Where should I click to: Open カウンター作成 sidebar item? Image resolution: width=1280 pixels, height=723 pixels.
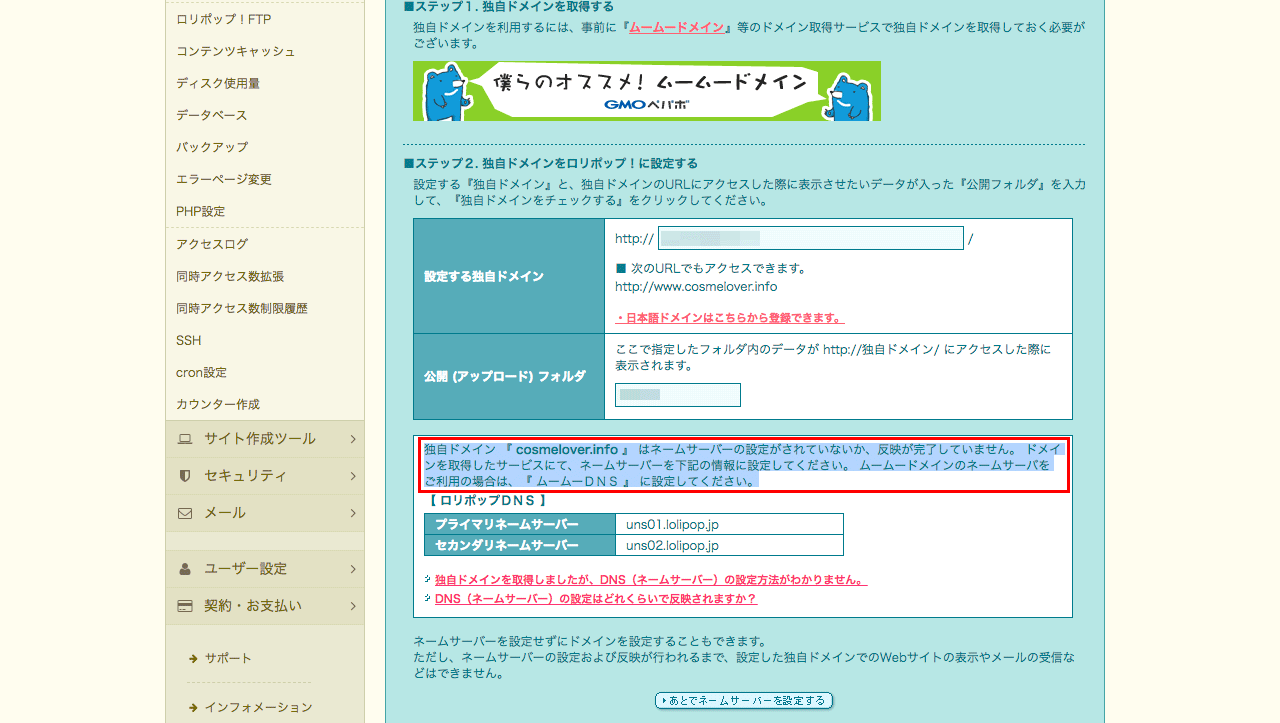pyautogui.click(x=217, y=404)
